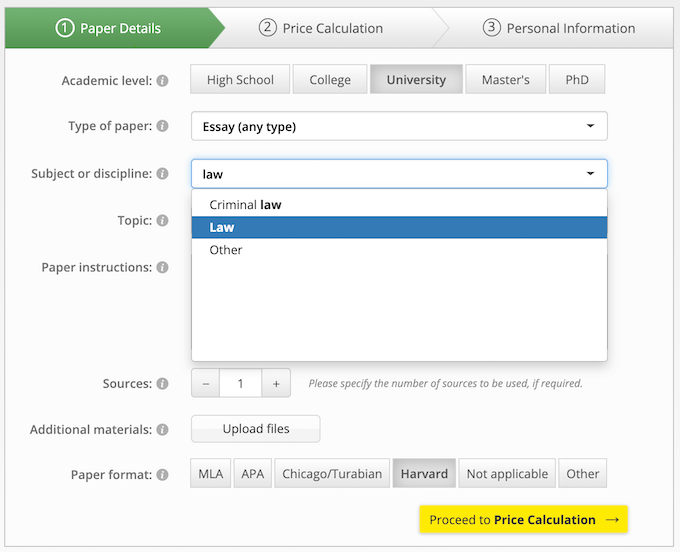Click info icon beside Type of paper
This screenshot has height=552, width=680.
[x=163, y=126]
